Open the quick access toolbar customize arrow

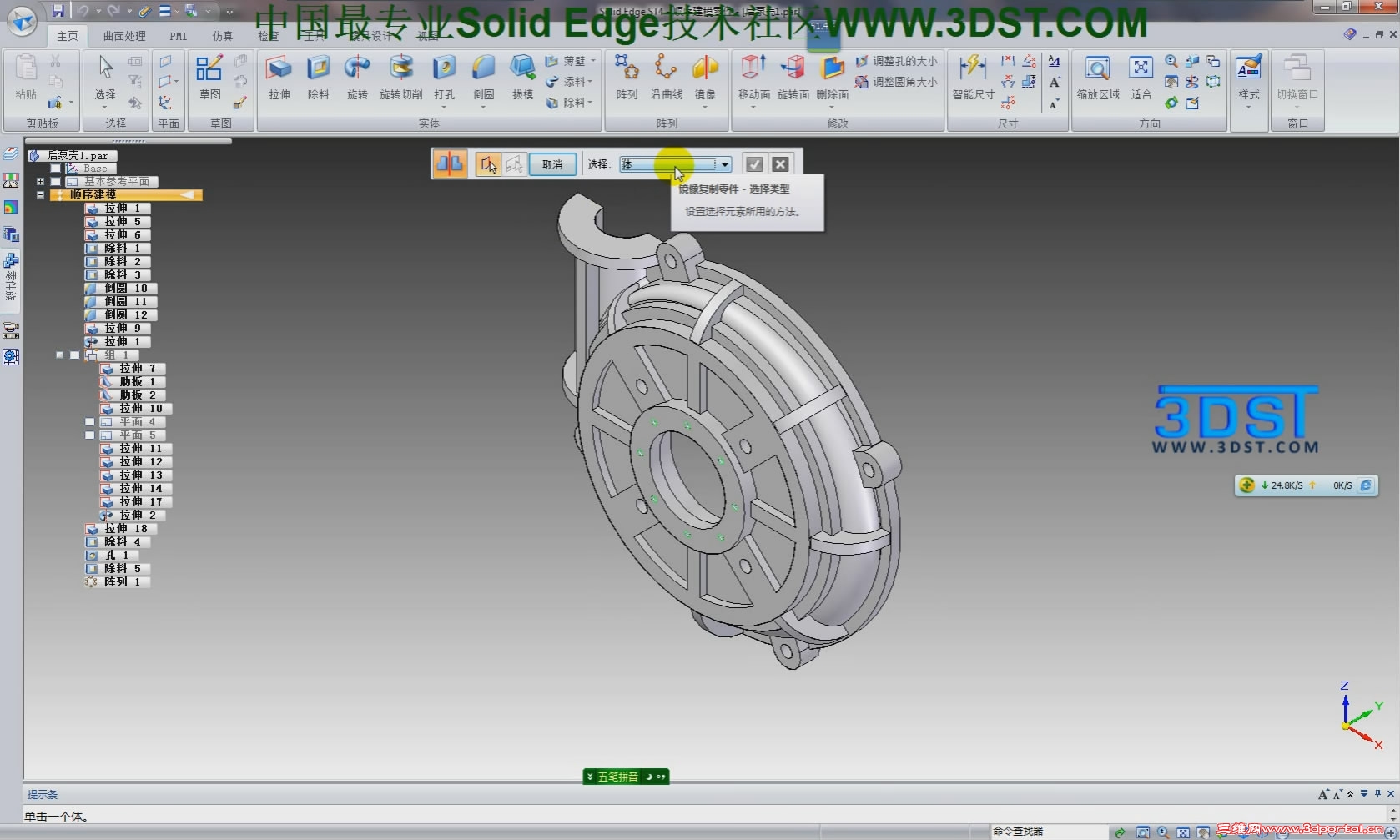click(x=229, y=12)
